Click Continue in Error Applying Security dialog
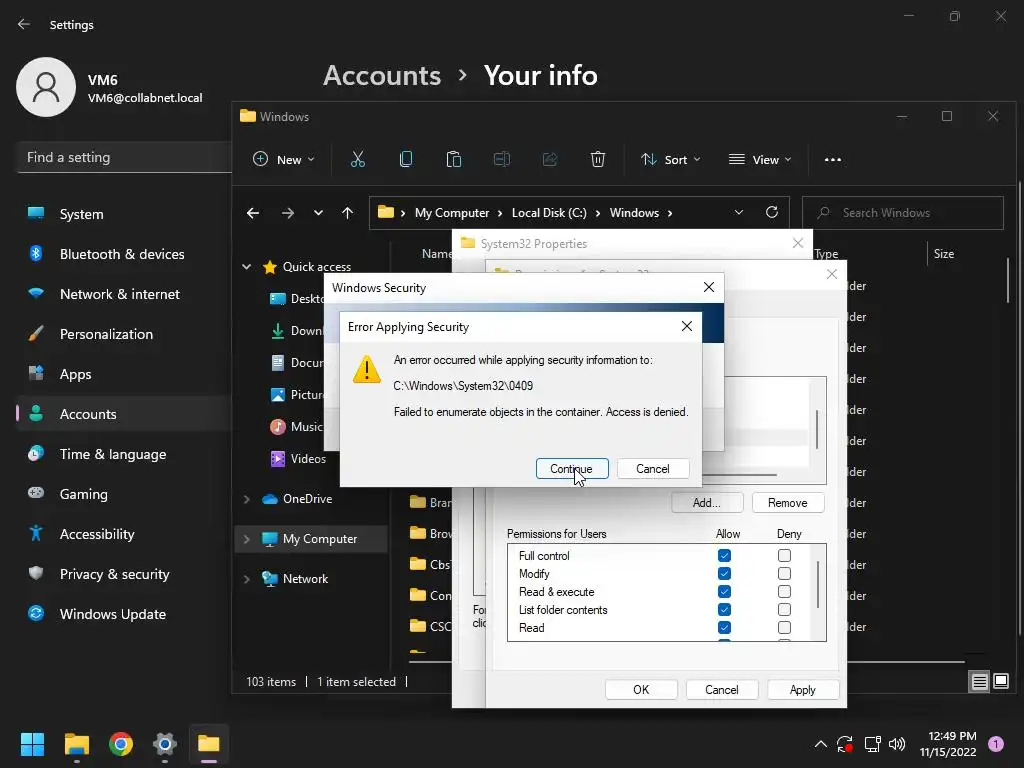1024x768 pixels. (572, 469)
